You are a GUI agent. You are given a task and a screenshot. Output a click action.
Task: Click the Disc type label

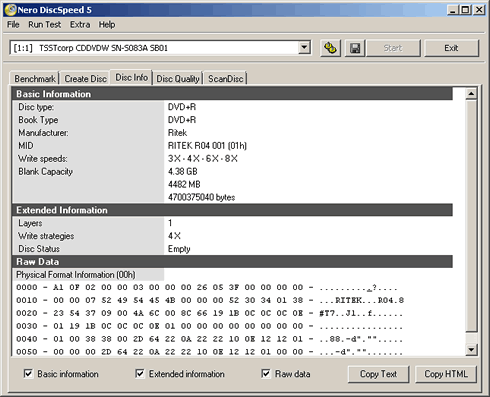[x=36, y=107]
